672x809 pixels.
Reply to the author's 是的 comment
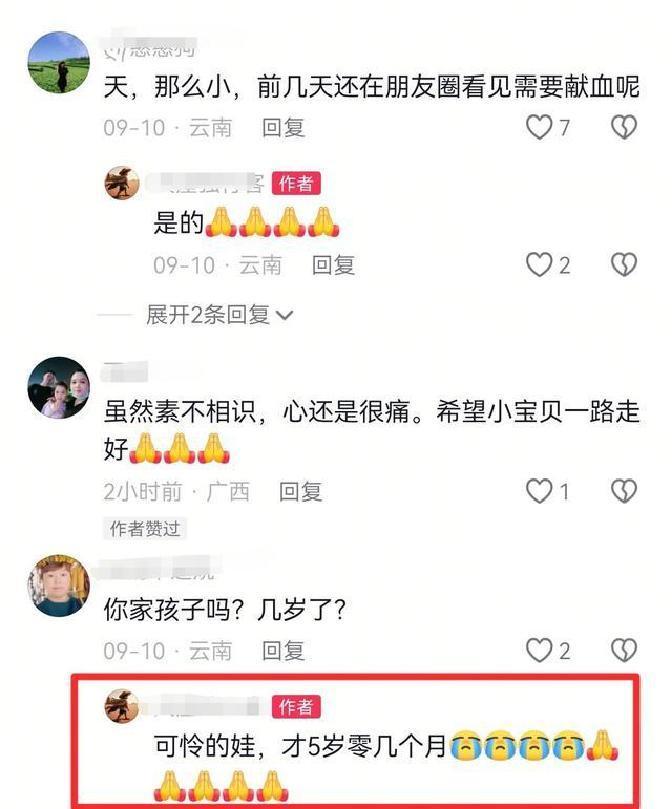(333, 265)
